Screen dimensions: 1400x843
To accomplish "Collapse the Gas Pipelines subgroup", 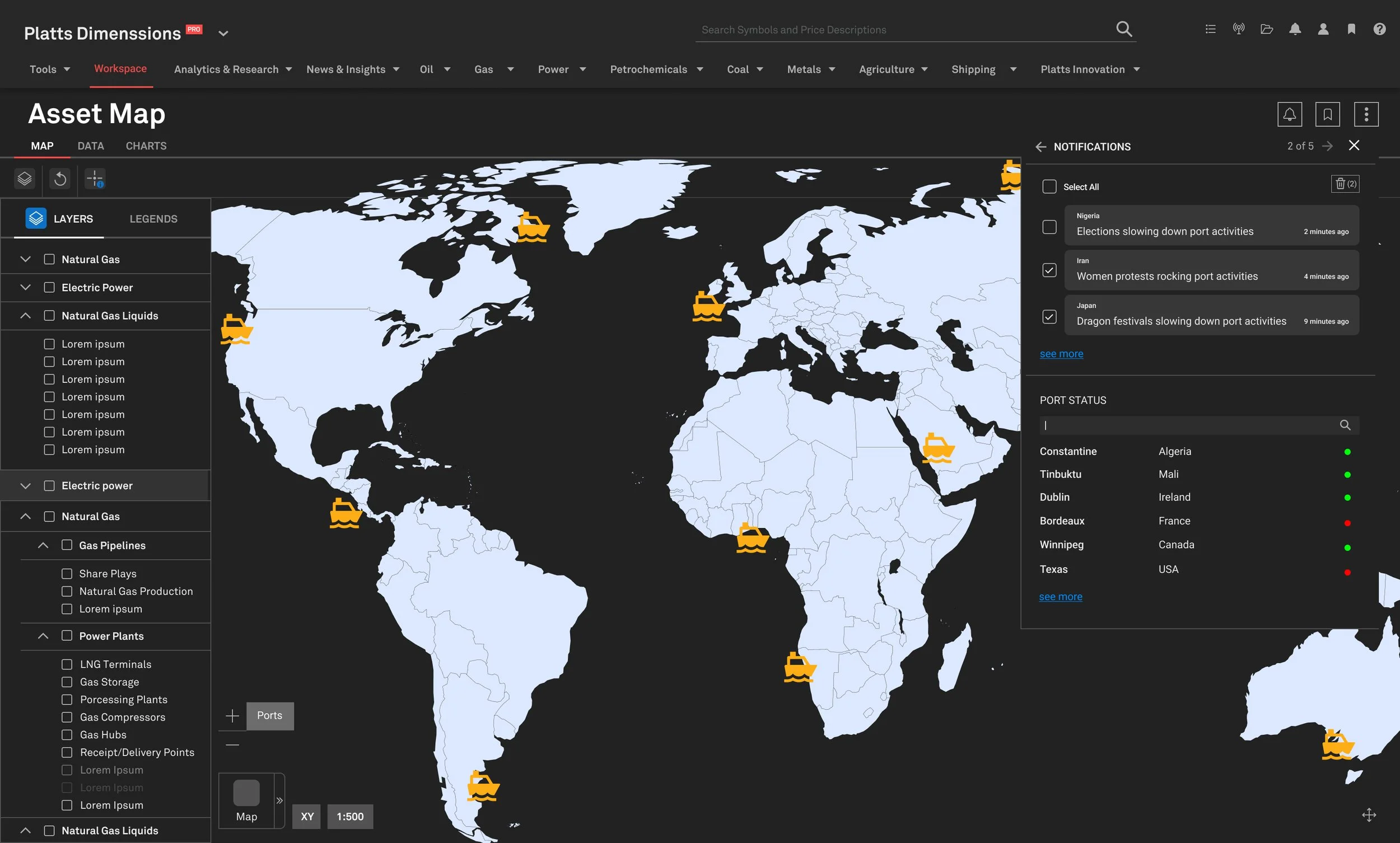I will 43,545.
